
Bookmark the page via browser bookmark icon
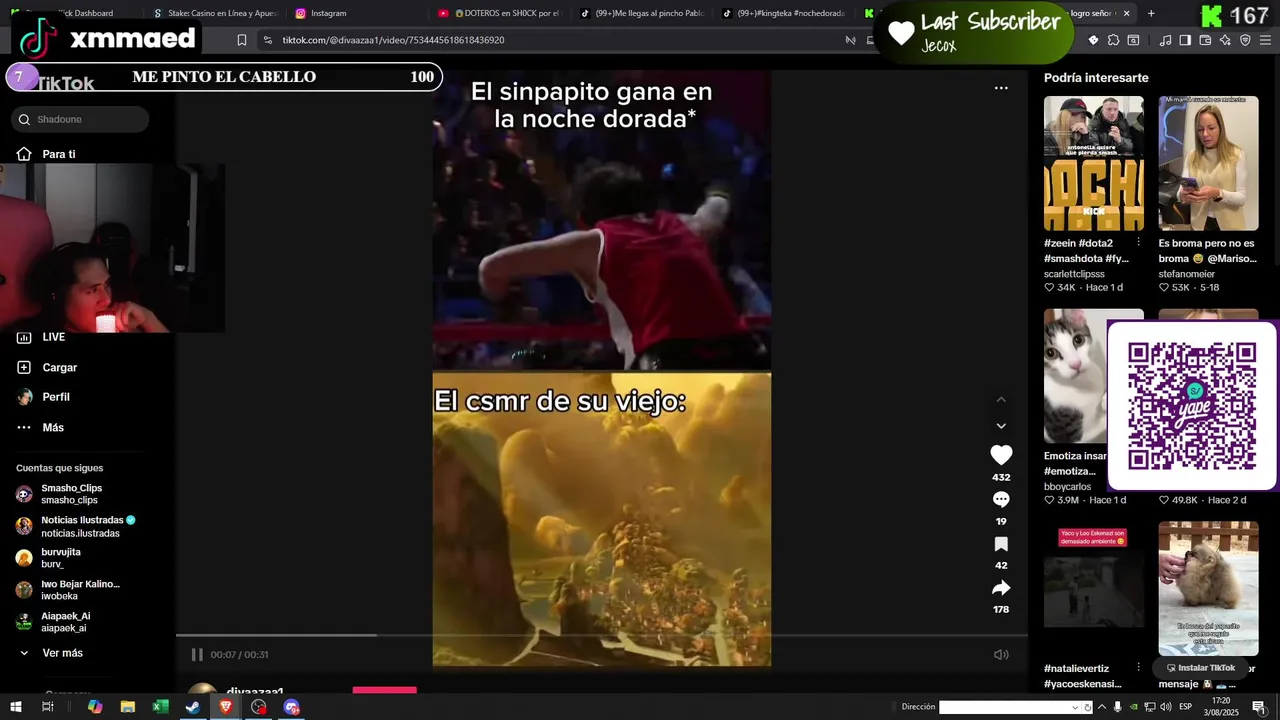242,40
